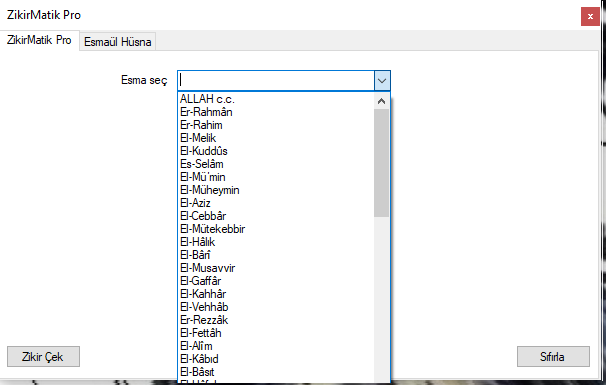Select El-Melik list entry
The height and width of the screenshot is (385, 606).
[x=276, y=138]
